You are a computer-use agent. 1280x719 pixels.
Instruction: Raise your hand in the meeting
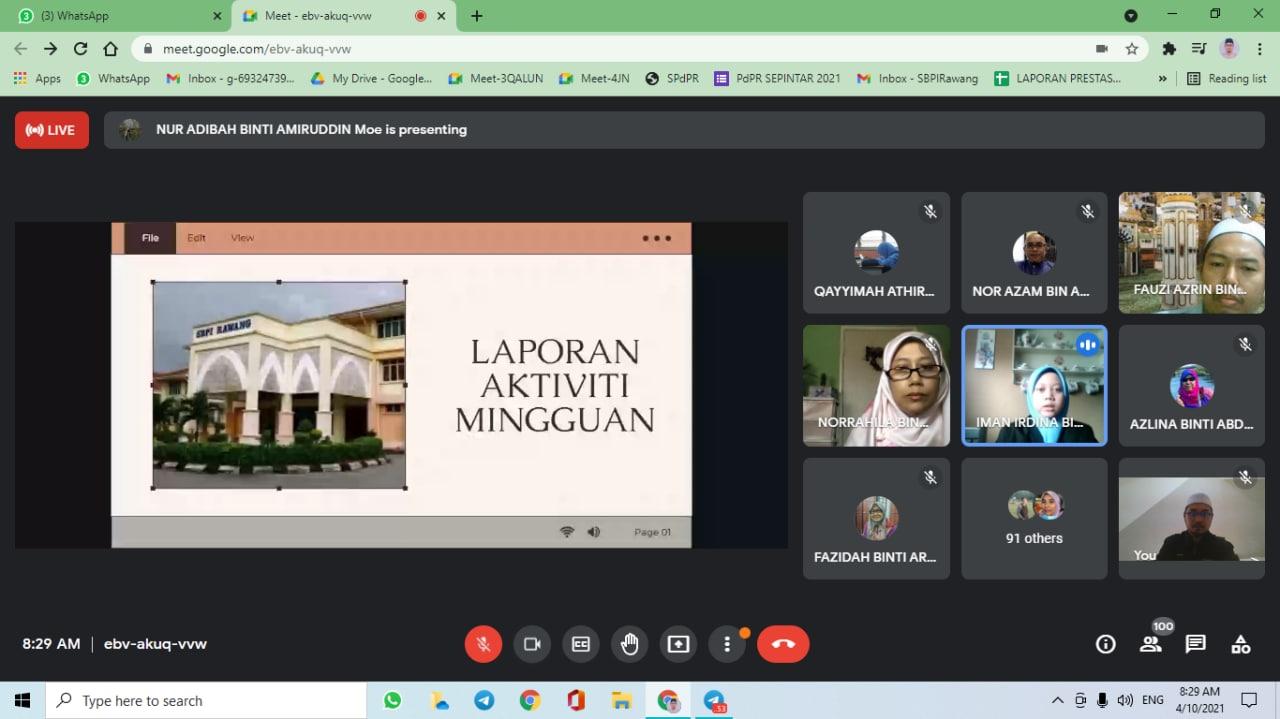[629, 644]
